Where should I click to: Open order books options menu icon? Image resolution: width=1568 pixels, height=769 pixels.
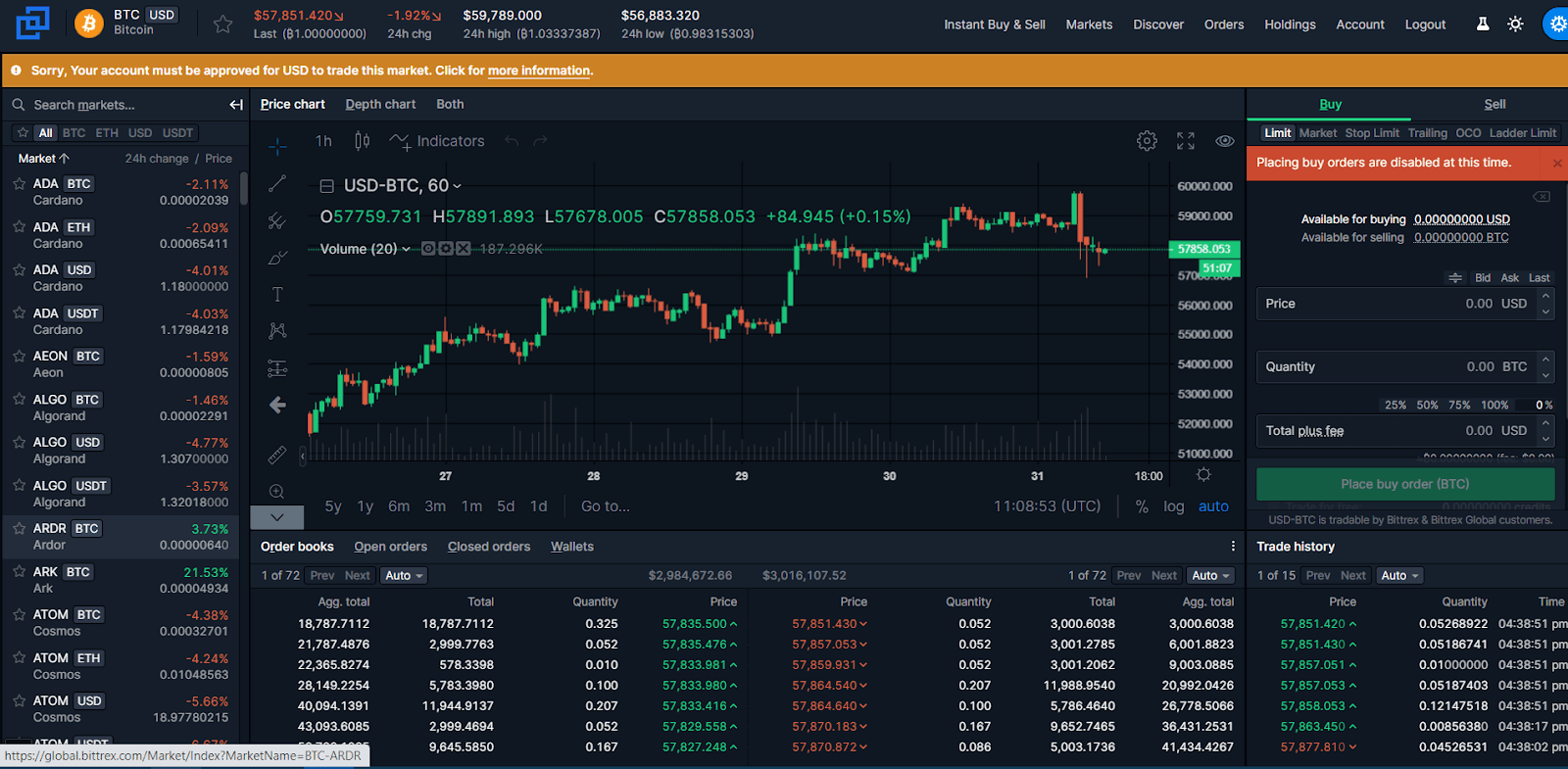pos(1233,547)
